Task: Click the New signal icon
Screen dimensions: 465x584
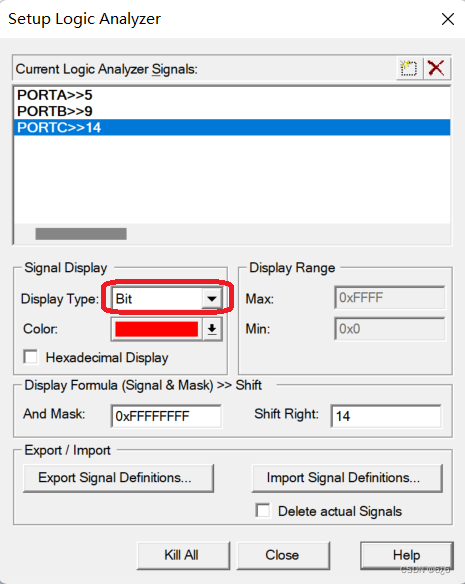Action: 409,69
